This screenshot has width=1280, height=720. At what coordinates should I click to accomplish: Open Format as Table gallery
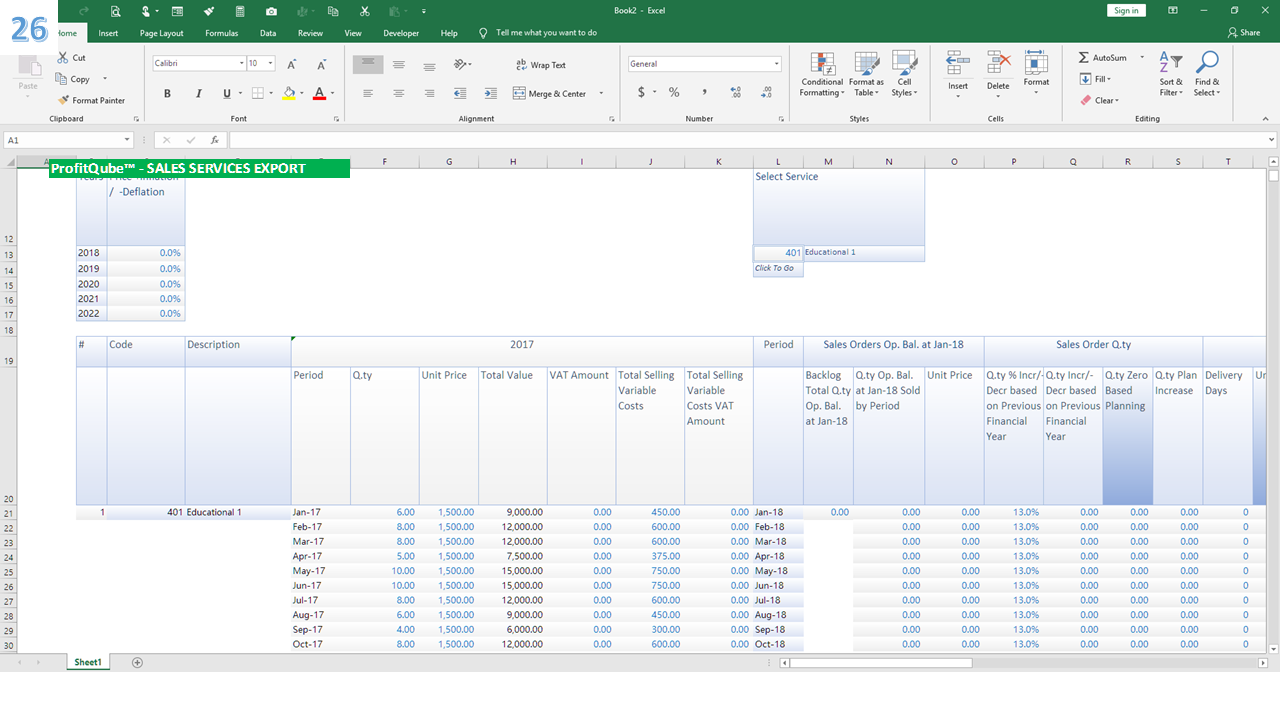coord(866,75)
